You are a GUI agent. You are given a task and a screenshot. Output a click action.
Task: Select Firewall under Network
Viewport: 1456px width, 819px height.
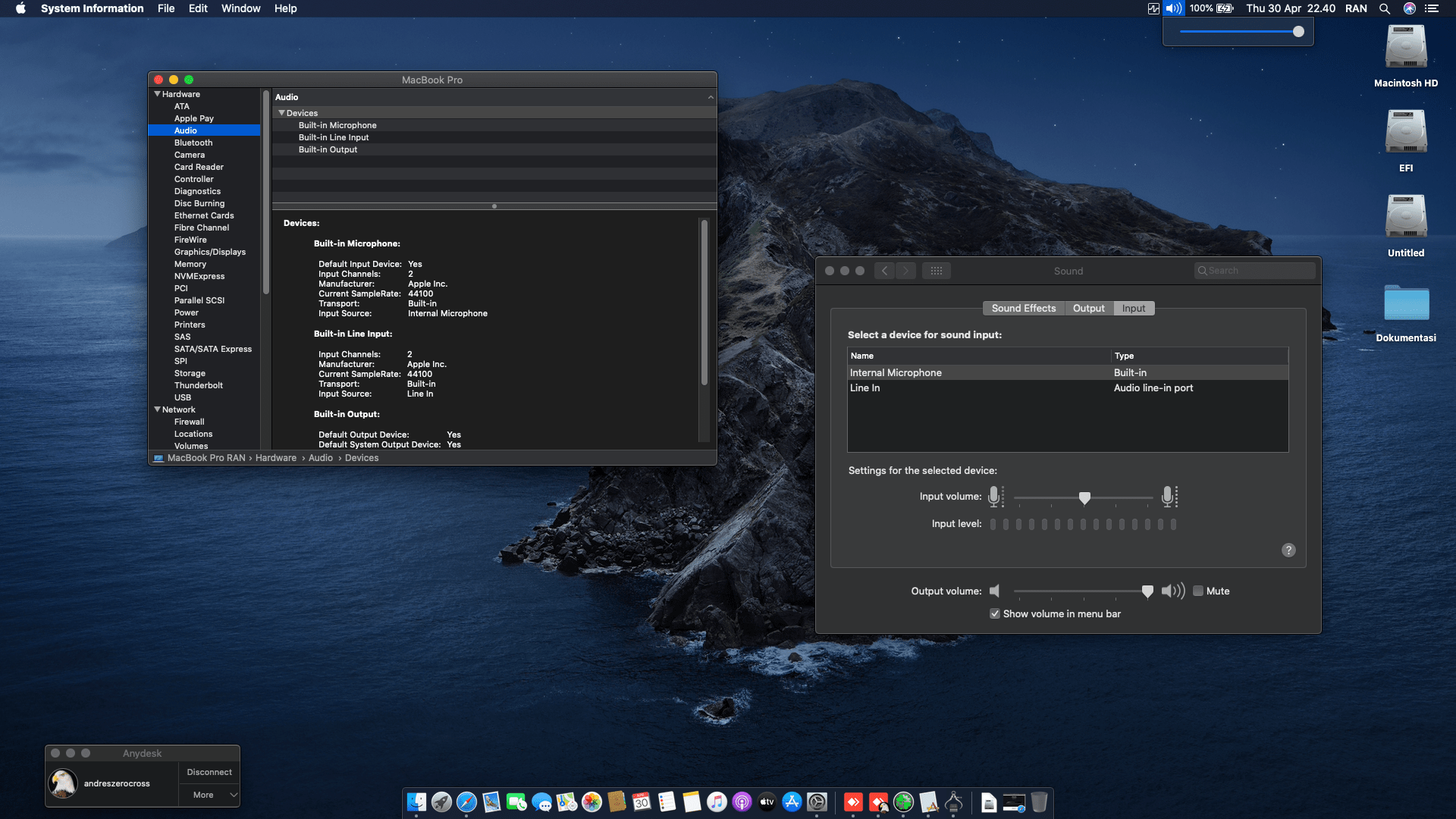(x=189, y=422)
